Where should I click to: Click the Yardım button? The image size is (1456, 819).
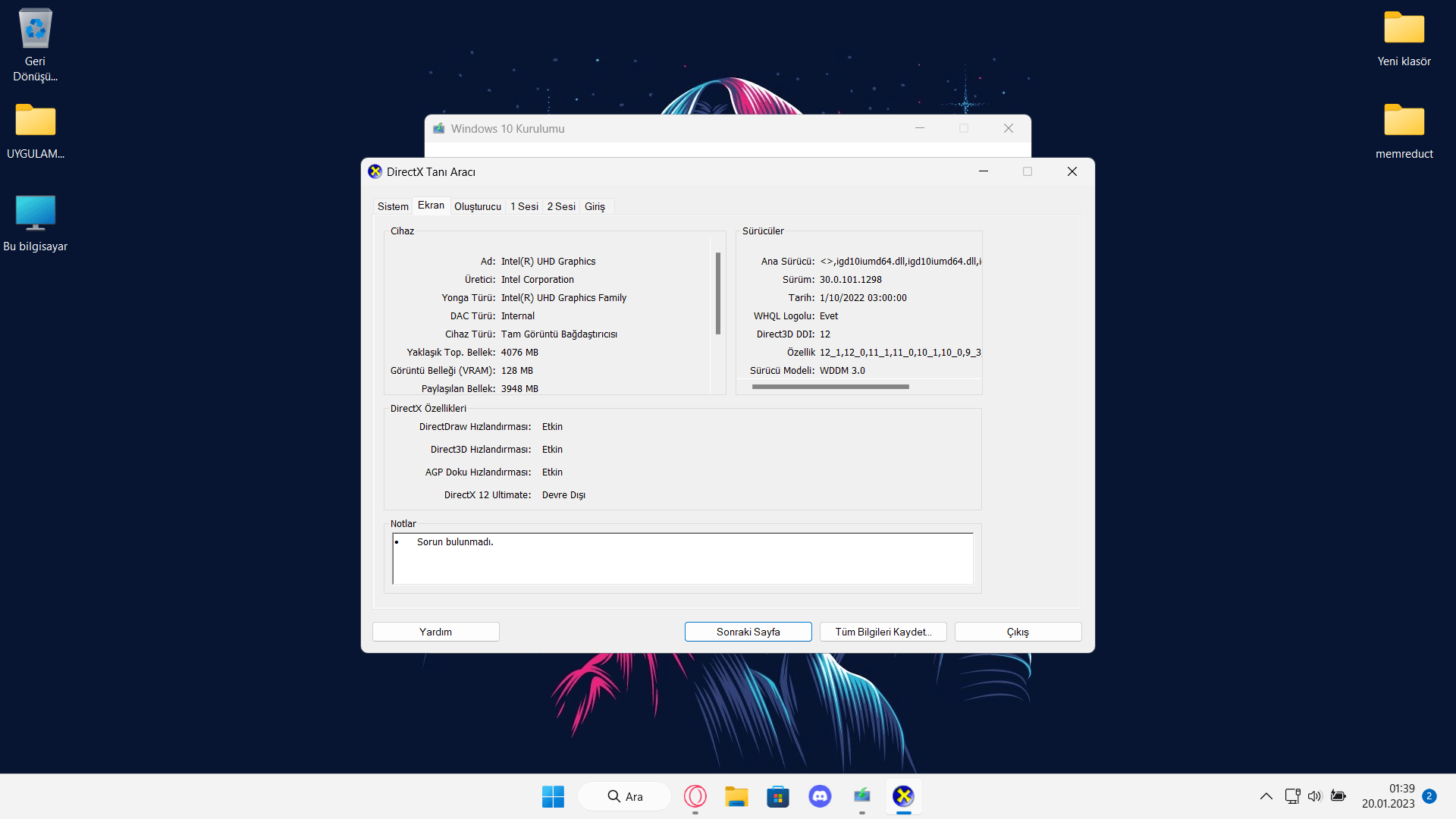click(x=436, y=632)
